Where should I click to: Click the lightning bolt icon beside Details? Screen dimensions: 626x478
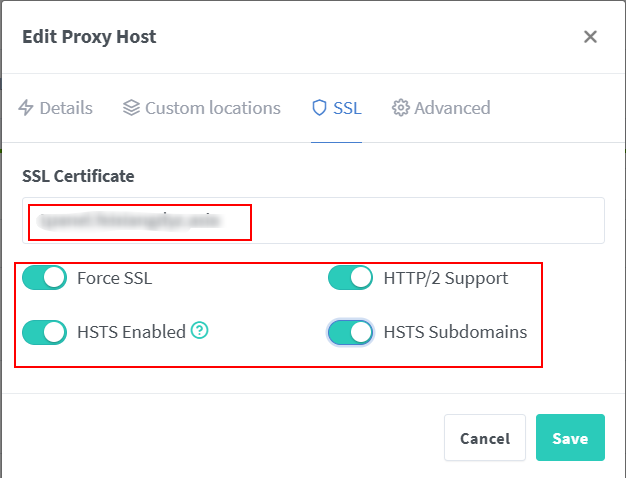pyautogui.click(x=26, y=108)
